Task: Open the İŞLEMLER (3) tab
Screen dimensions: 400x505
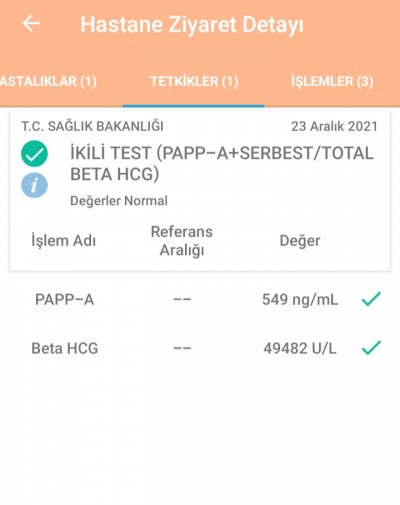Action: [x=332, y=81]
